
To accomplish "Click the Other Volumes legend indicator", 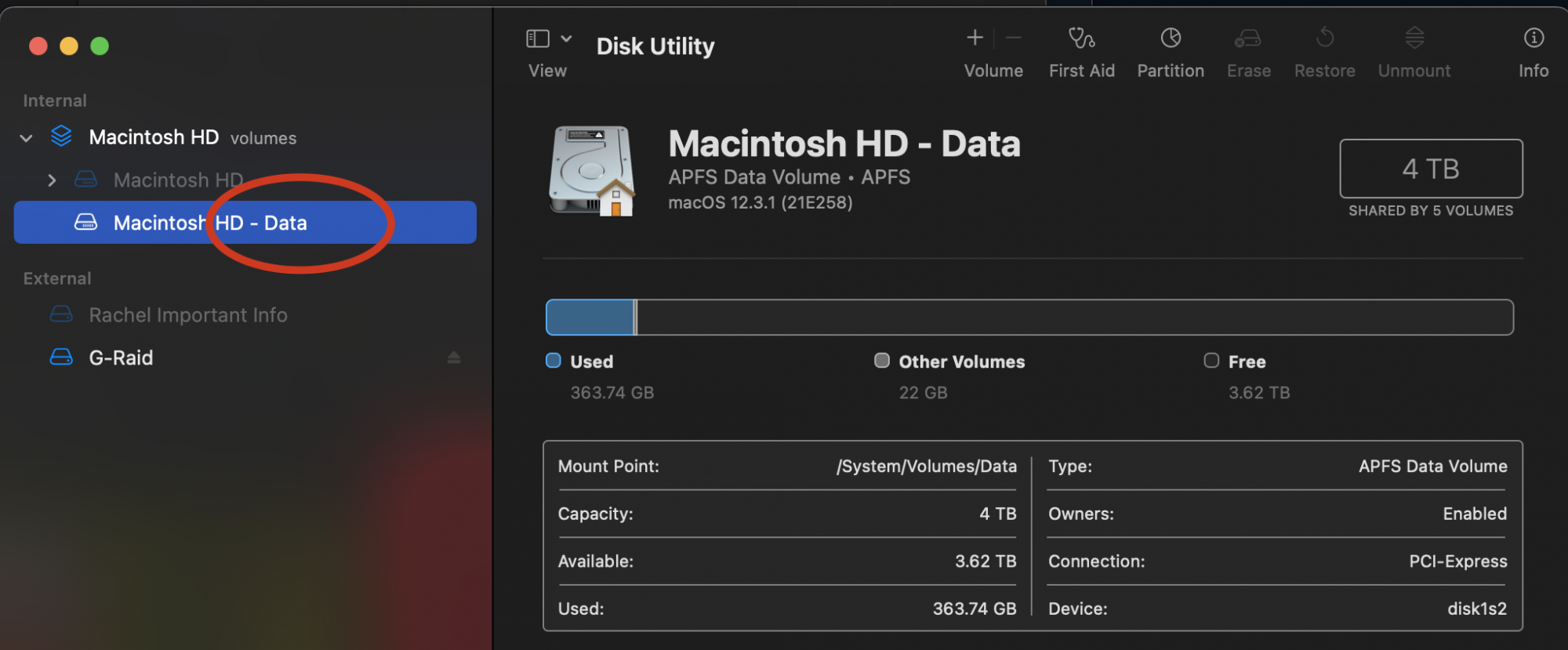I will 882,361.
